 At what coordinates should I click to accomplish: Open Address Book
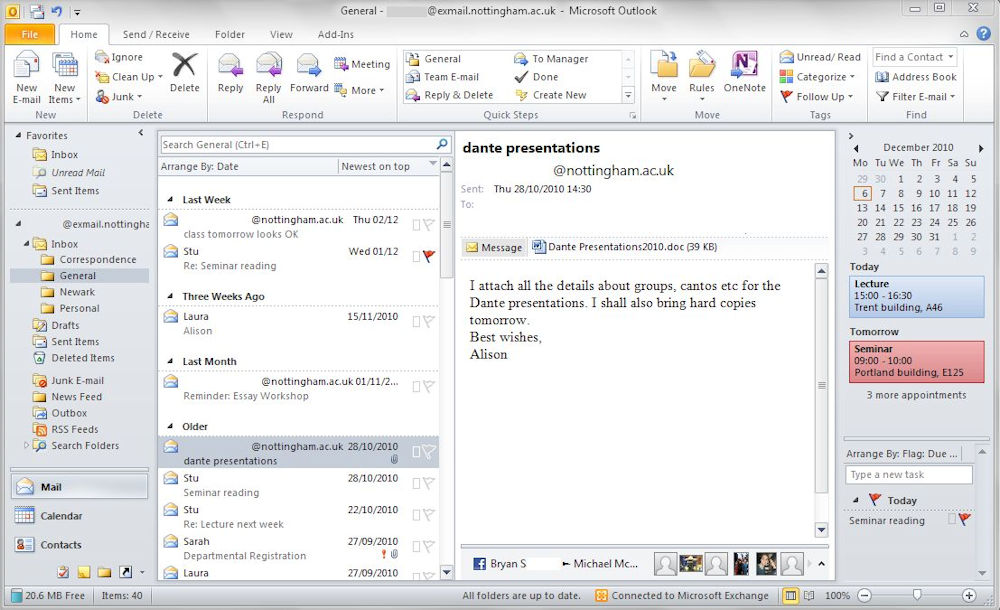pos(915,77)
